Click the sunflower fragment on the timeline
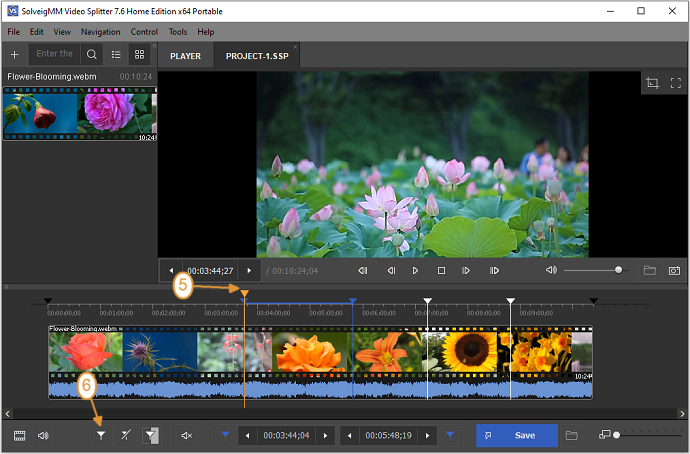Image resolution: width=690 pixels, height=454 pixels. [x=469, y=352]
